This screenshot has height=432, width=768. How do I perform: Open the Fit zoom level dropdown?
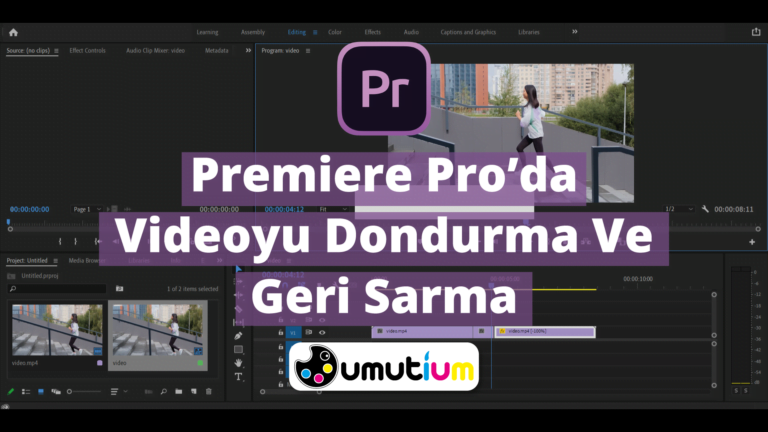333,209
